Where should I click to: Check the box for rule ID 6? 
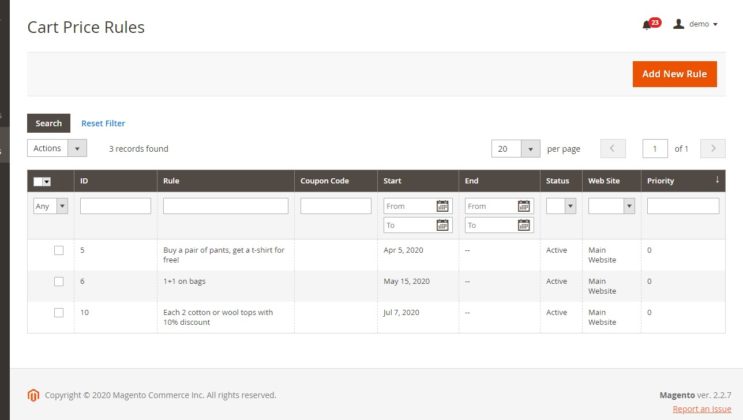[x=59, y=281]
